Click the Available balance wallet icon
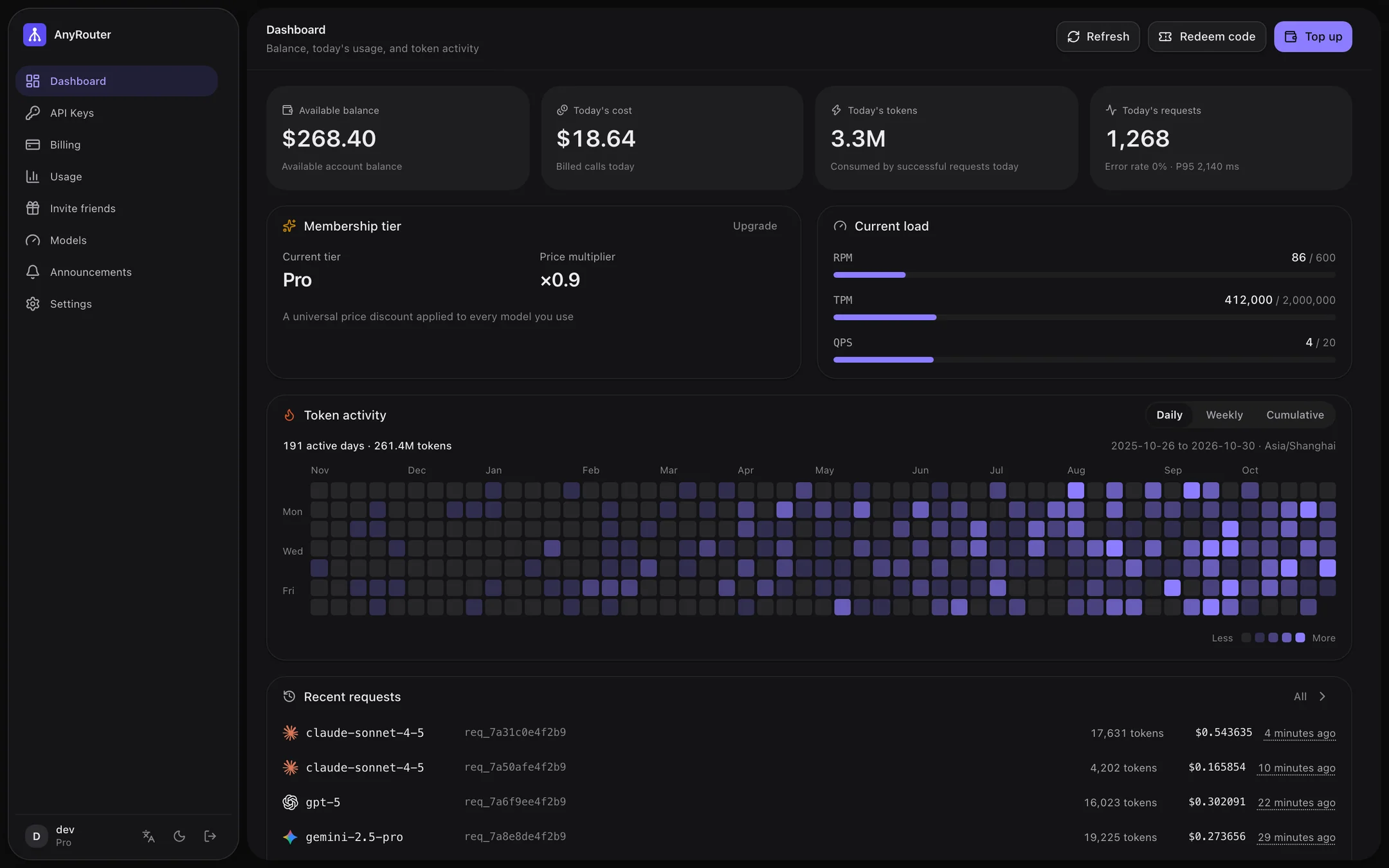 coord(287,111)
